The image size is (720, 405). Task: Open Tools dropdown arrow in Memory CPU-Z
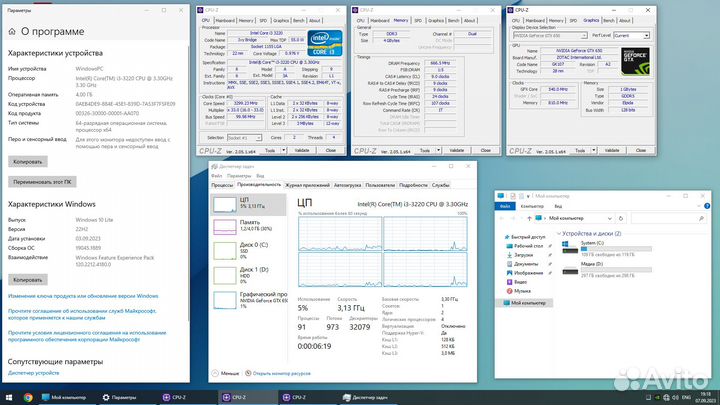tap(439, 150)
